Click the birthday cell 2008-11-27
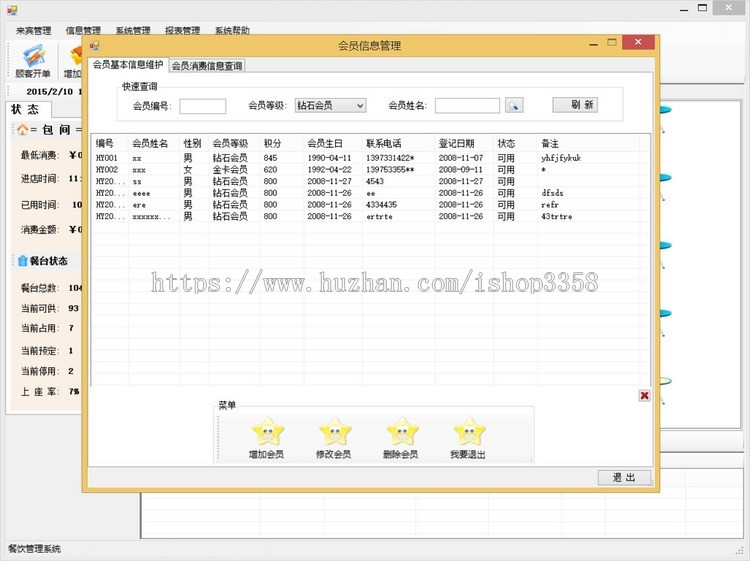Image resolution: width=750 pixels, height=561 pixels. point(329,181)
